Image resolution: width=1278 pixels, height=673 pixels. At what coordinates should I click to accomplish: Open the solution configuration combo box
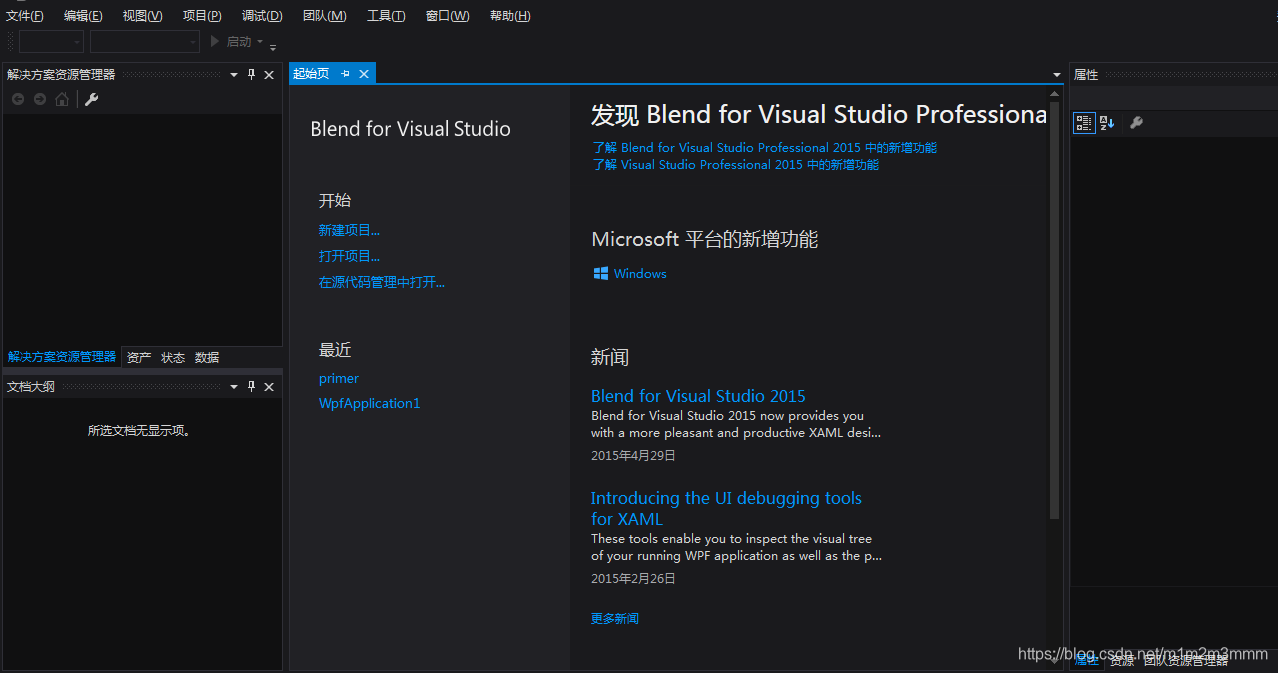51,42
